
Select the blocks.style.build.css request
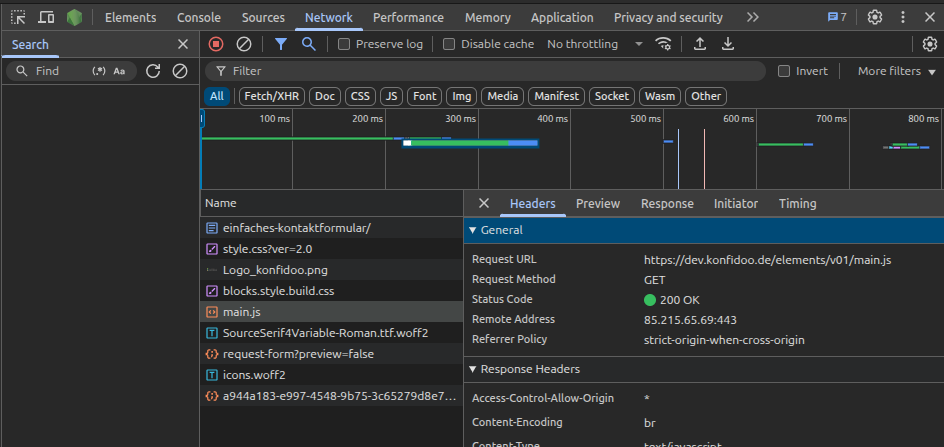[331, 291]
